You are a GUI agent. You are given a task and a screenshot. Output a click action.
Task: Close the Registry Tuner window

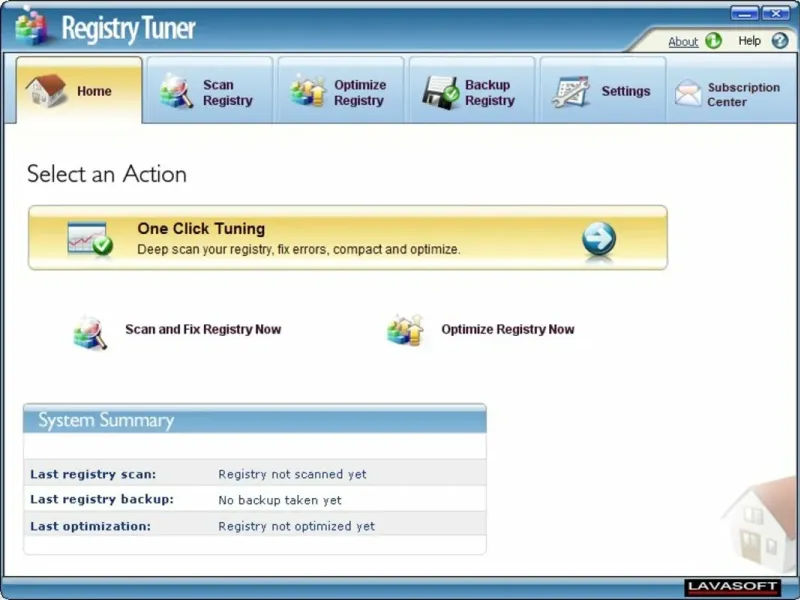click(776, 13)
